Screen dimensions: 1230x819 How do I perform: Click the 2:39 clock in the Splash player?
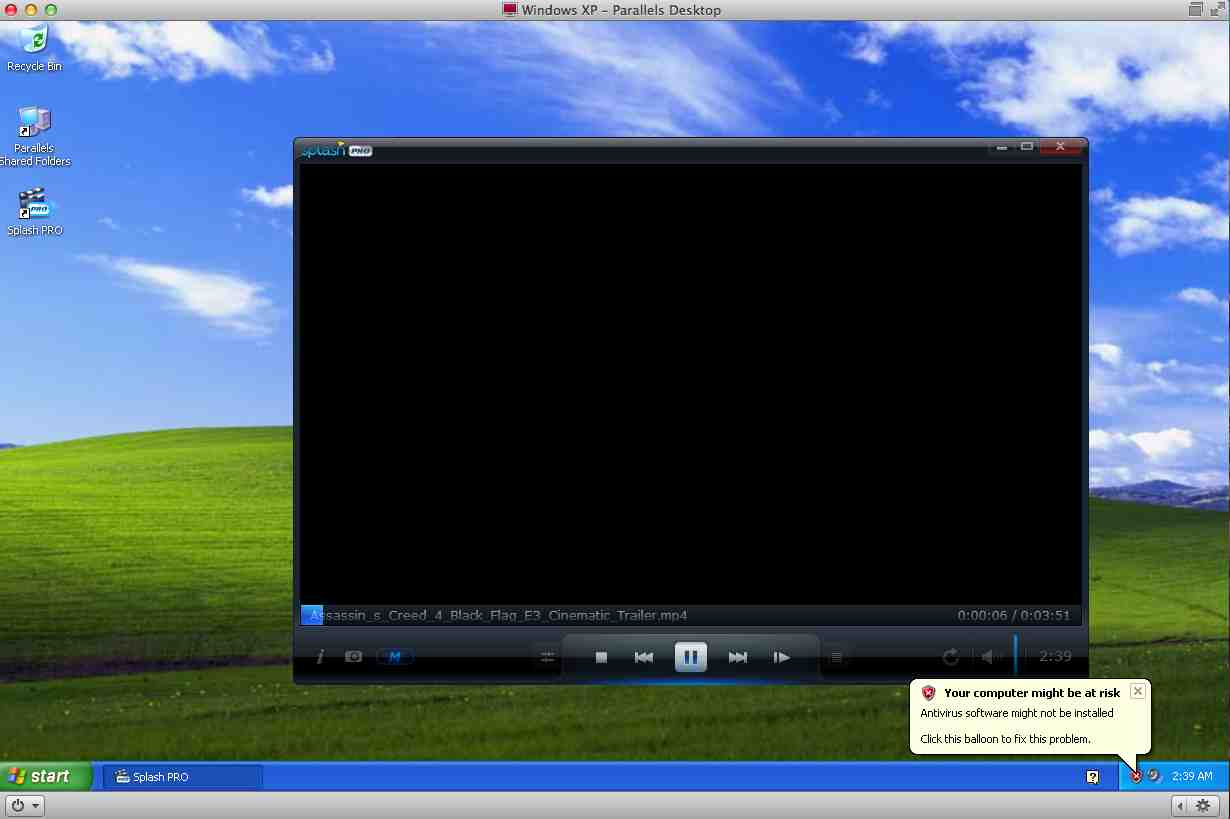pos(1055,657)
